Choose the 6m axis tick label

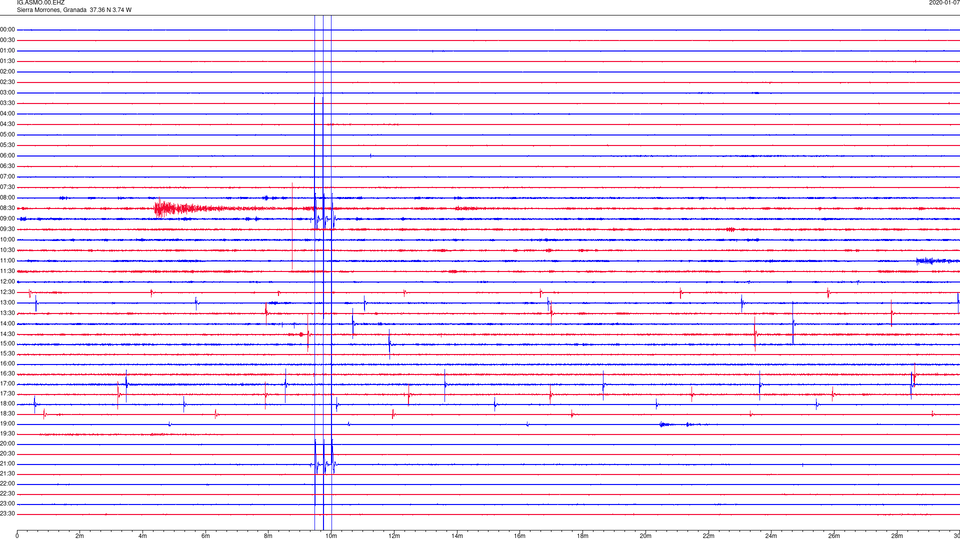(206, 536)
